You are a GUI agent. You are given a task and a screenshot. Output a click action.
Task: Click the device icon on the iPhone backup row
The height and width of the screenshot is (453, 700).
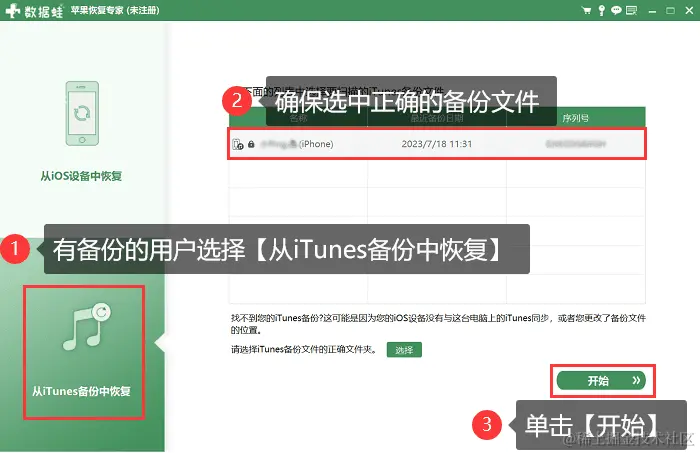238,144
